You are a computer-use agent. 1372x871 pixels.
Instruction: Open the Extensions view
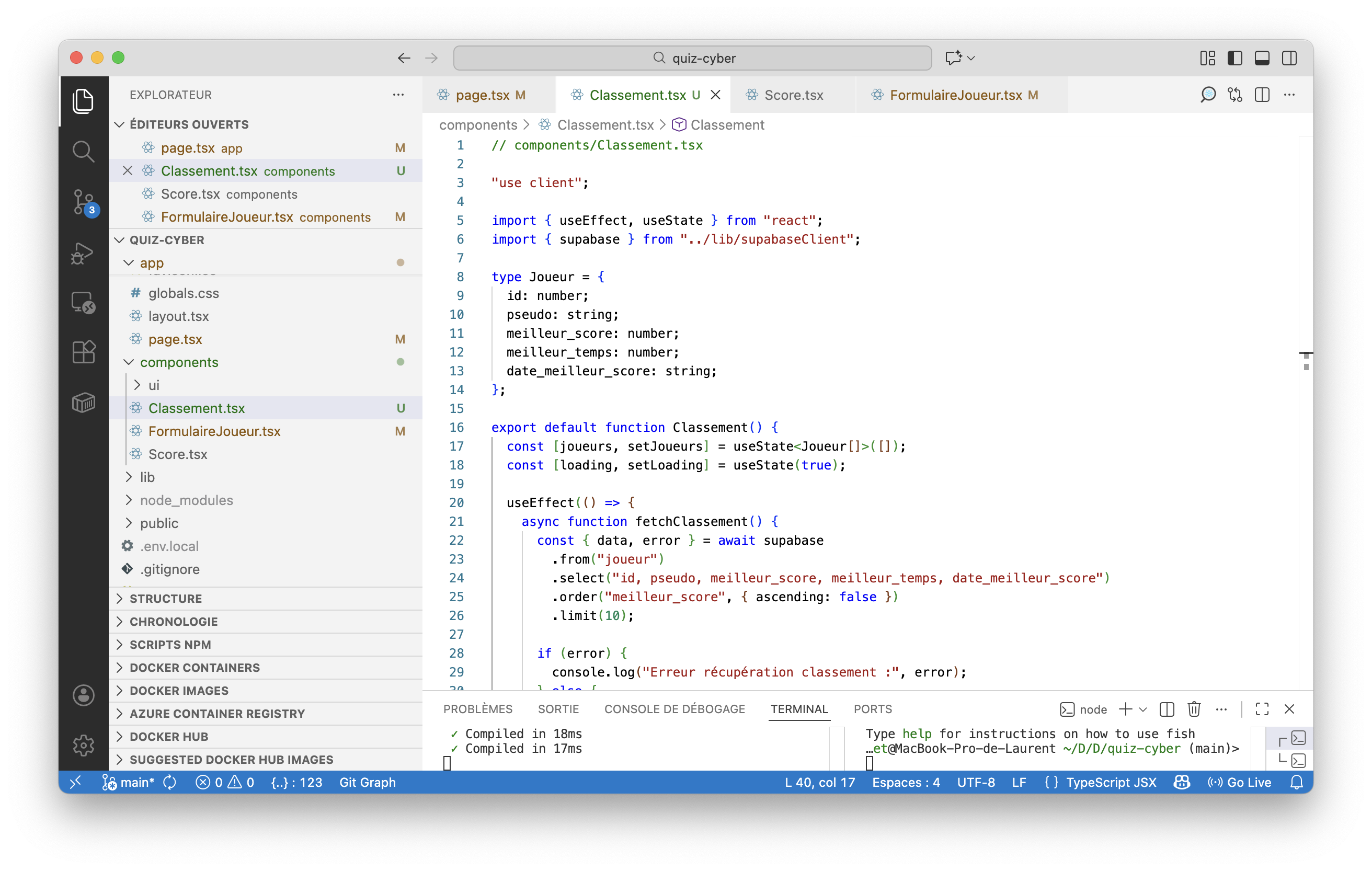point(83,352)
